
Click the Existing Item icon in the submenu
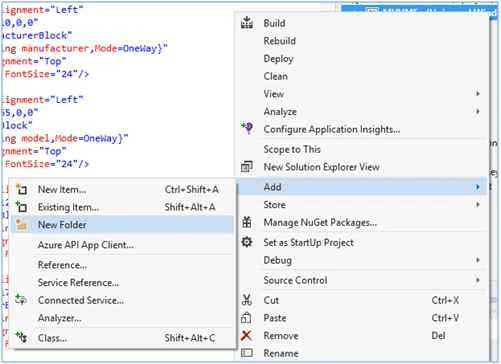click(x=22, y=207)
